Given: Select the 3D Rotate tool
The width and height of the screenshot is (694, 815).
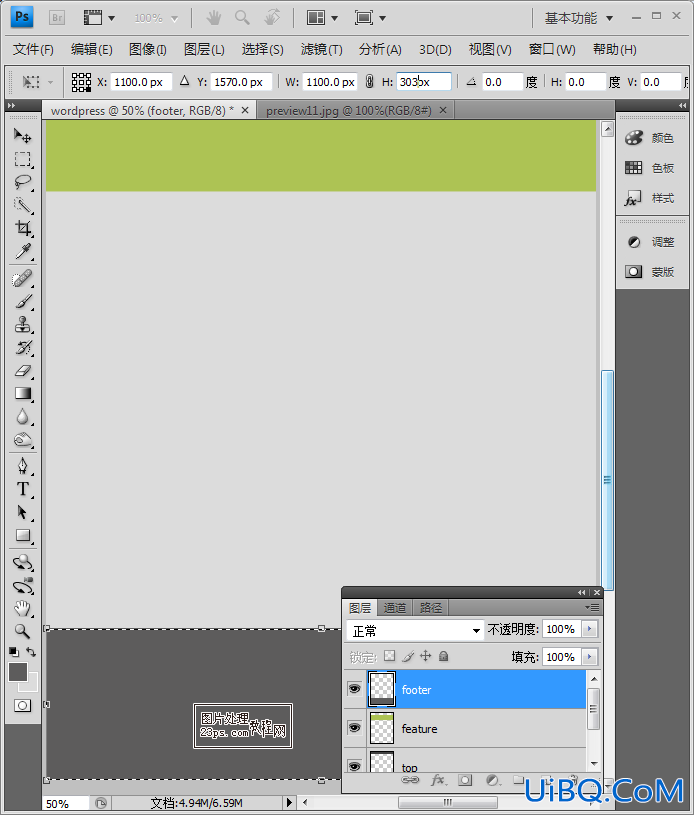Looking at the screenshot, I should [22, 562].
